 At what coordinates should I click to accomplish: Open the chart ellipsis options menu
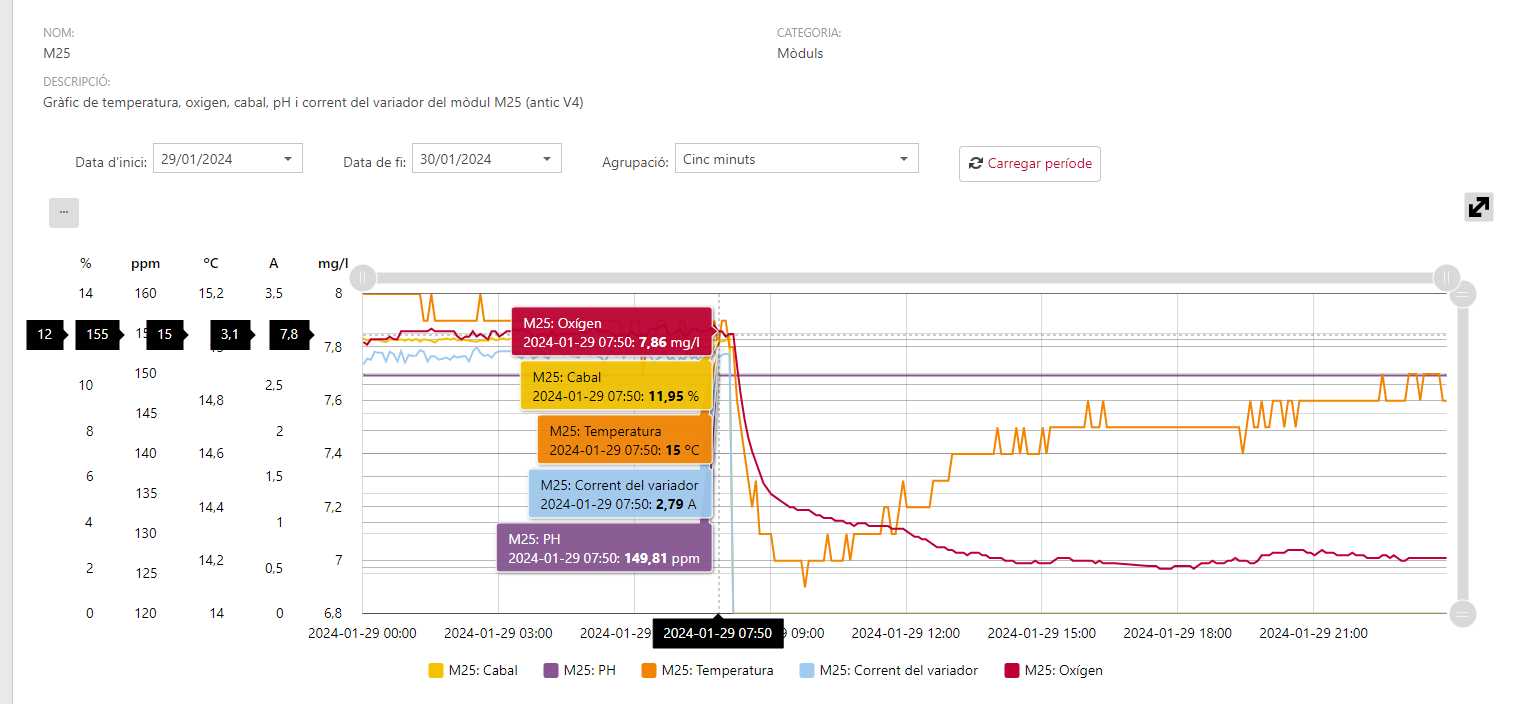point(64,213)
